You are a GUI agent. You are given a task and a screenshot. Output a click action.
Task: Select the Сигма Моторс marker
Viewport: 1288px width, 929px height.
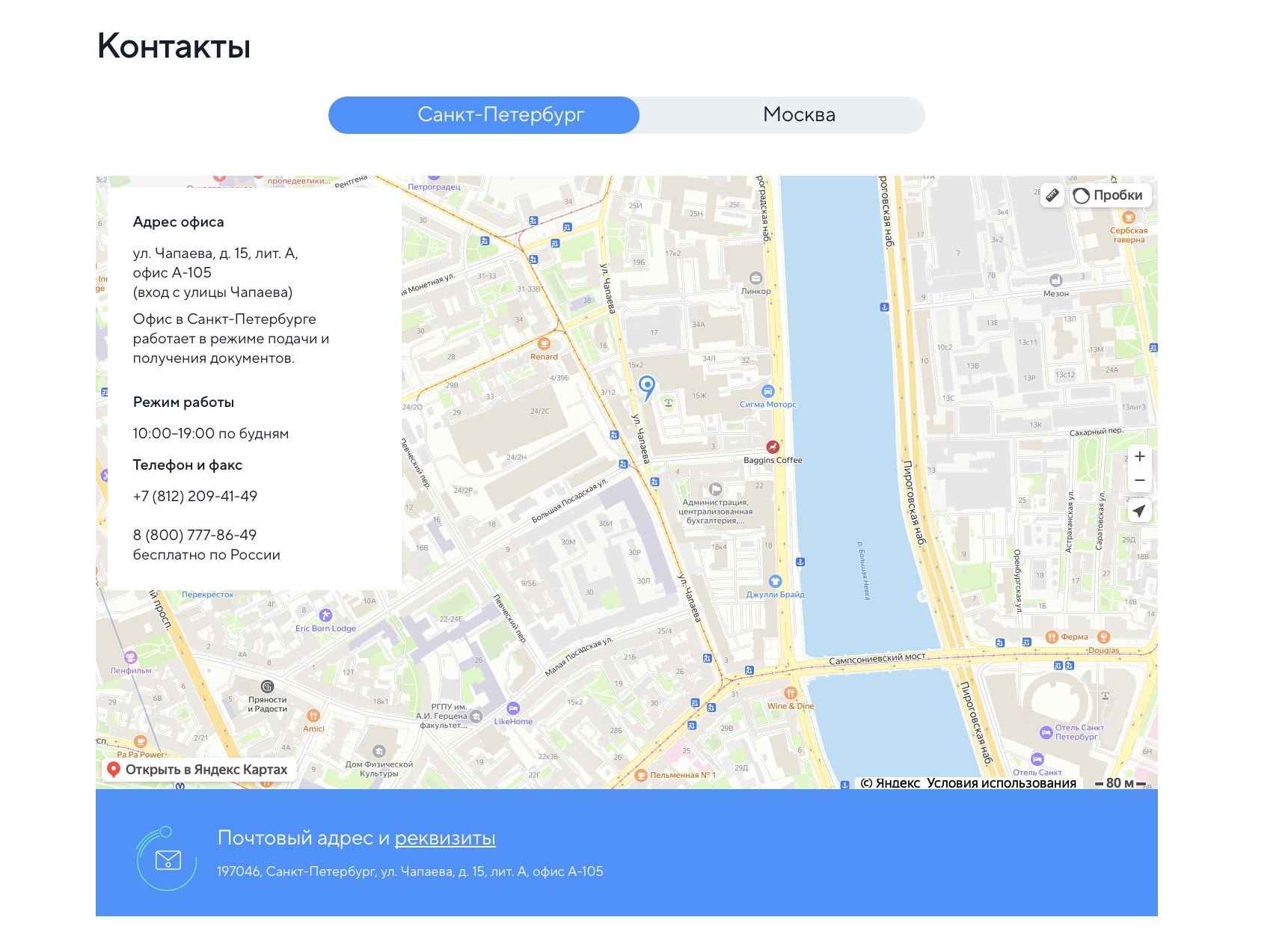[767, 391]
